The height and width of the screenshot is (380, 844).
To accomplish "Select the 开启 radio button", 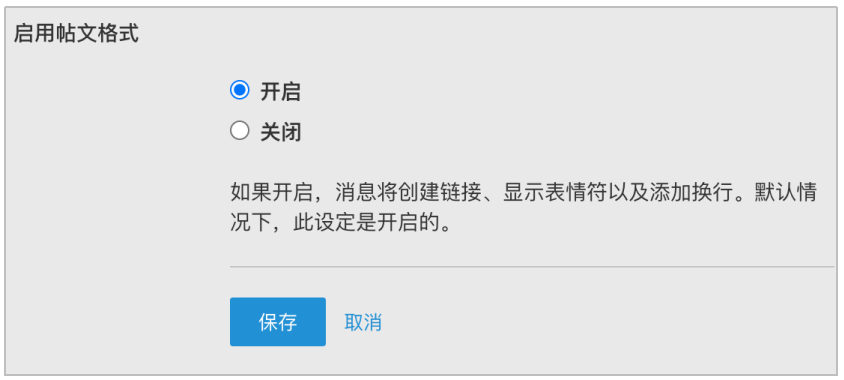I will coord(240,90).
